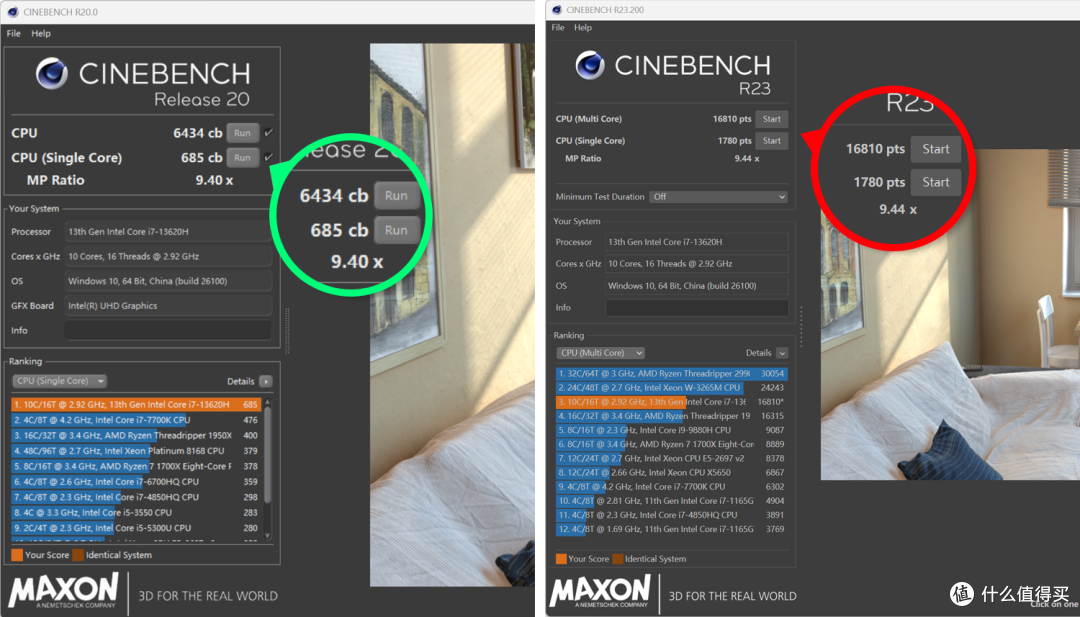
Task: Click scroll-down arrow of R20 ranking list
Action: (x=267, y=536)
